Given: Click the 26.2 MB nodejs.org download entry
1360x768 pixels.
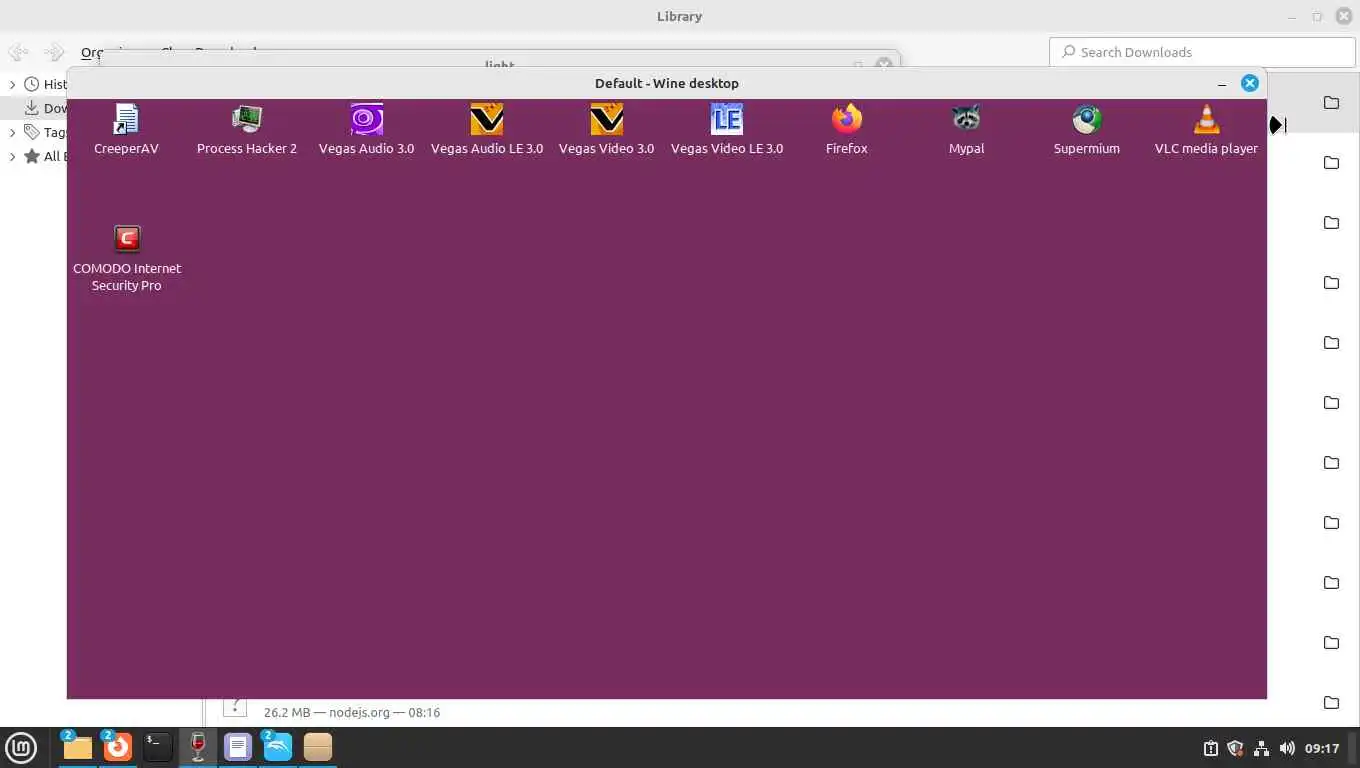Looking at the screenshot, I should [352, 712].
